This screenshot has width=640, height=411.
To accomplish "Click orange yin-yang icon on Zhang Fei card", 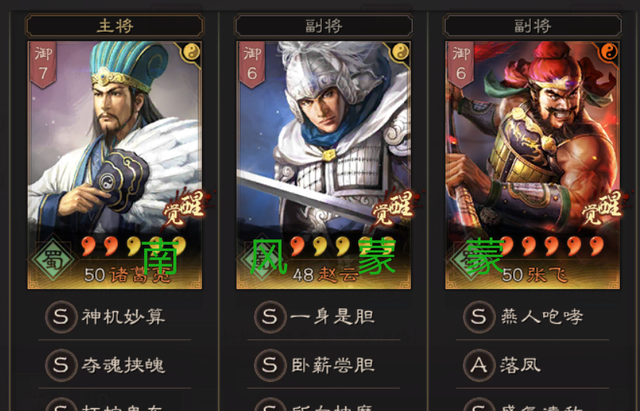I will [609, 52].
